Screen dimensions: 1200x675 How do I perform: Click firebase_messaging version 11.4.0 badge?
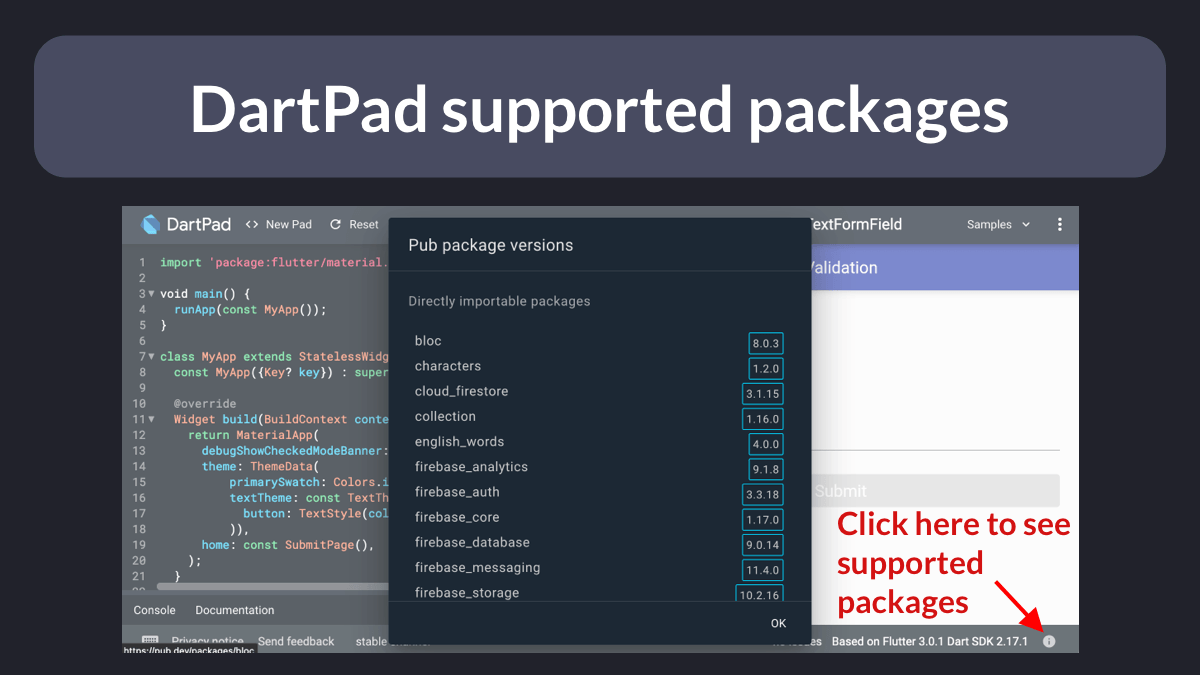[763, 570]
